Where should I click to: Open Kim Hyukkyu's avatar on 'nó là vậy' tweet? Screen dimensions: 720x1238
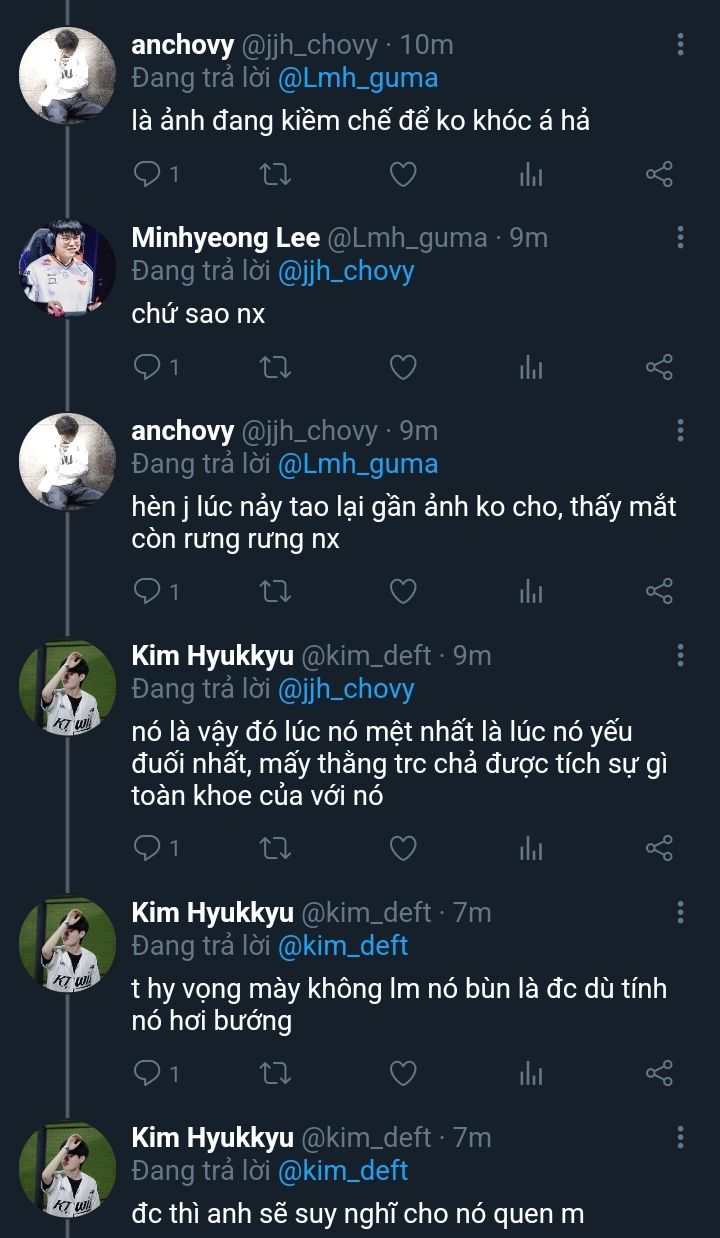68,688
